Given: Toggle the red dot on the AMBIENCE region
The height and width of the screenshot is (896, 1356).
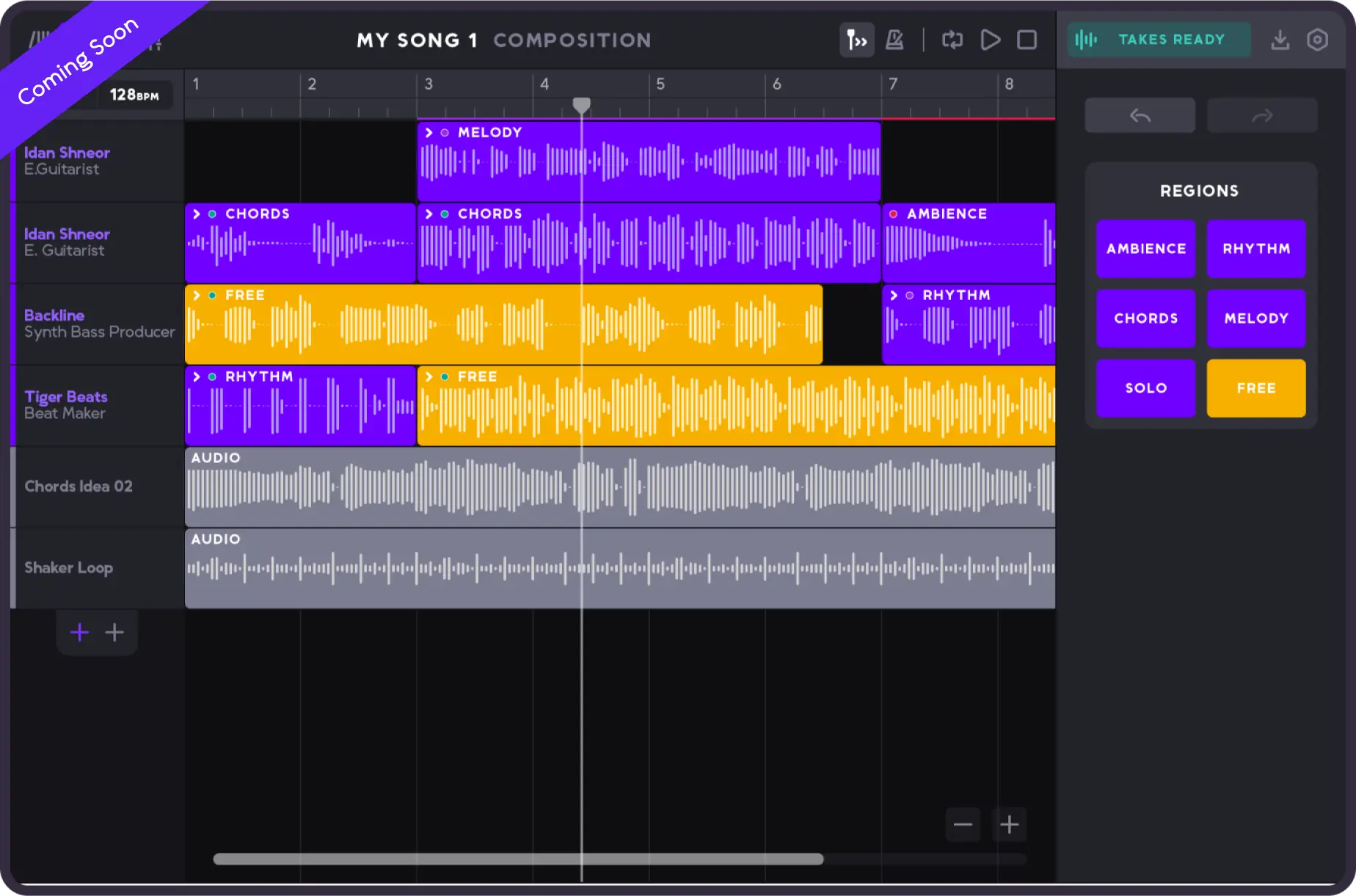Looking at the screenshot, I should click(893, 214).
